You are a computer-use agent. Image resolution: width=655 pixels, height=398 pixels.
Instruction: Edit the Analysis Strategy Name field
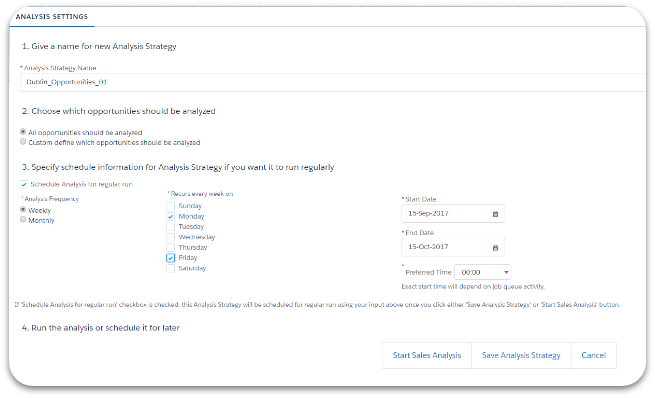(332, 82)
